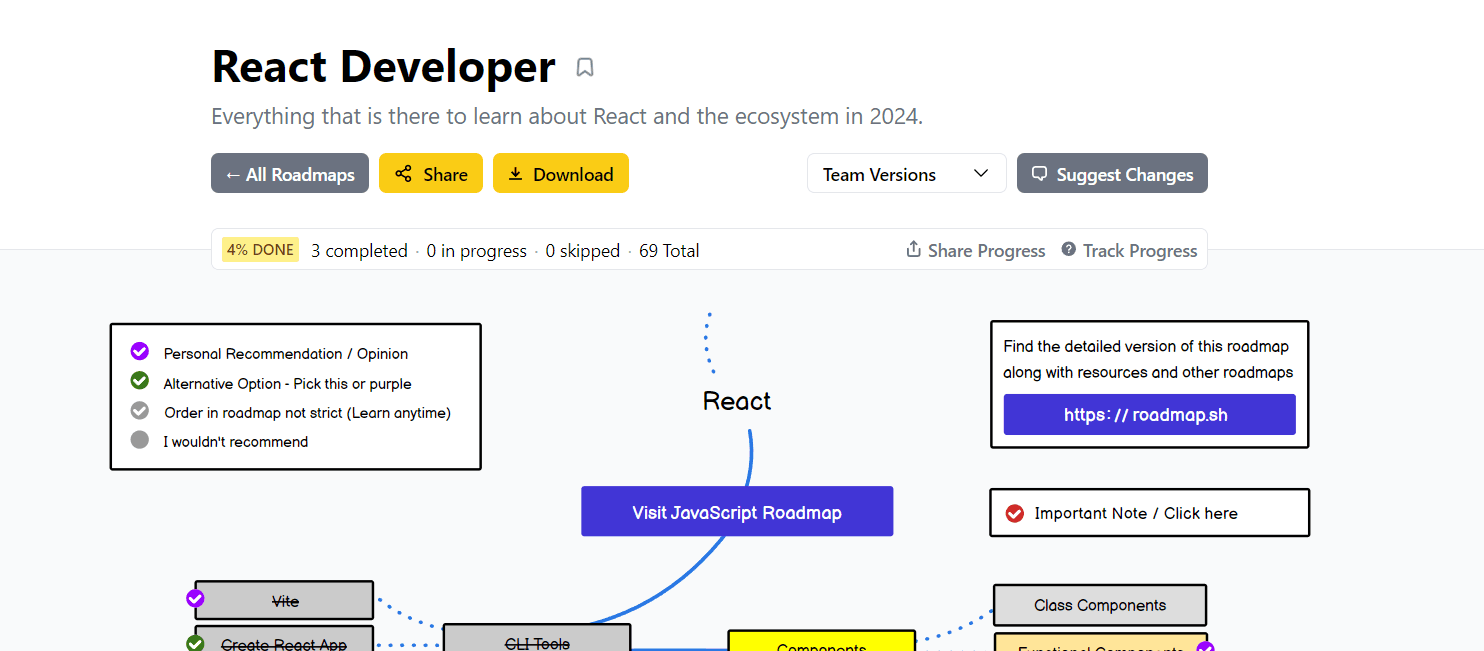Viewport: 1484px width, 651px height.
Task: Click the green Alternative Option checkmark in legend
Action: coord(139,381)
